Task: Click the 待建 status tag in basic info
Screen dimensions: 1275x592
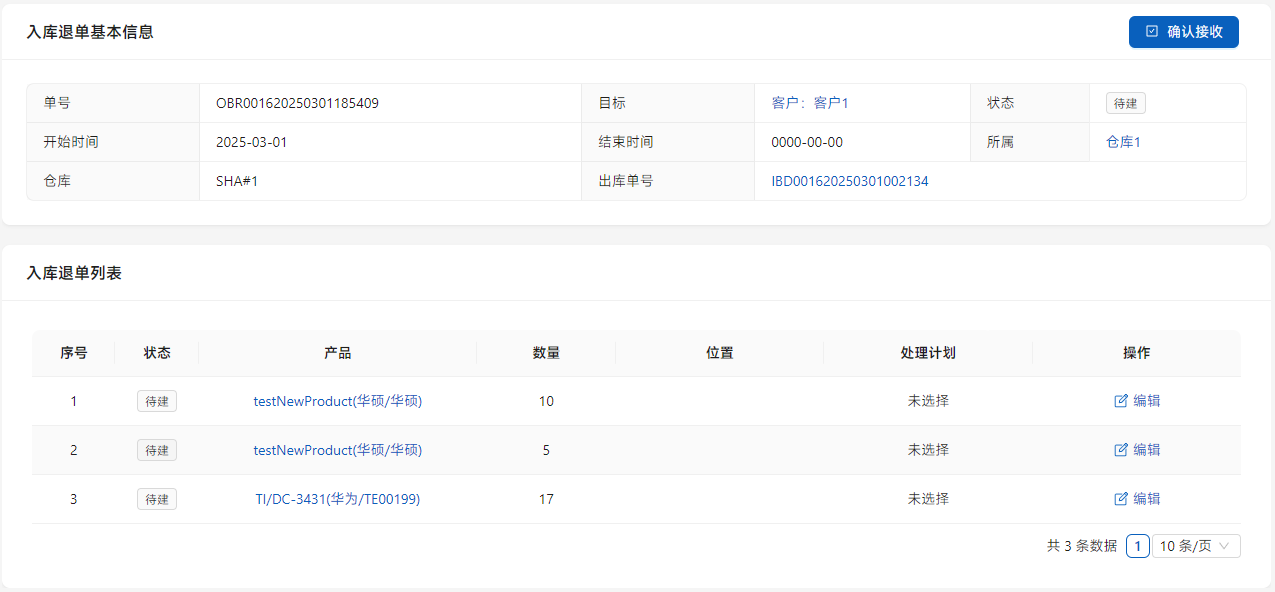Action: click(1125, 103)
